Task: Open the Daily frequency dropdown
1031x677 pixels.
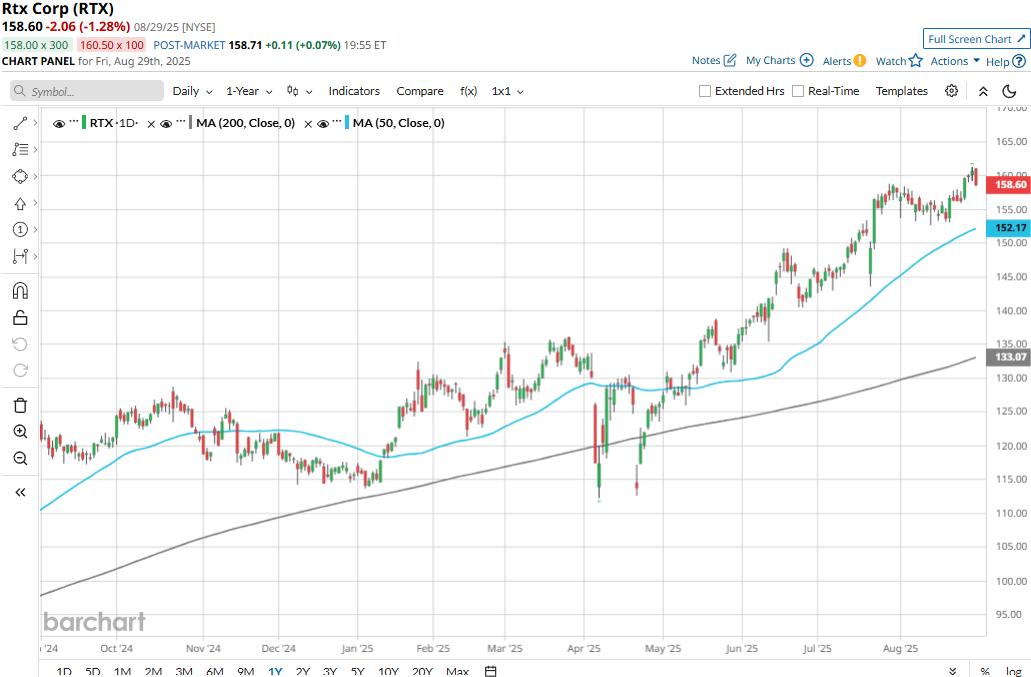Action: coord(192,91)
